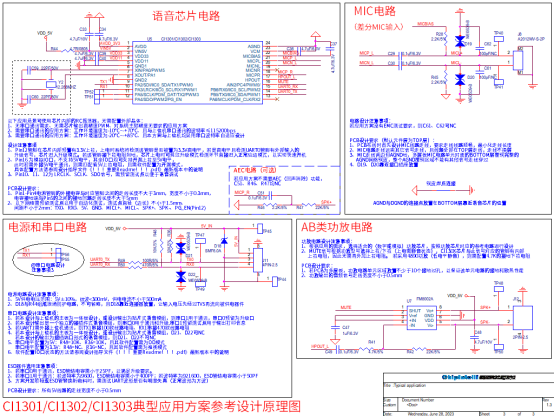This screenshot has height=417, width=554.
Task: Select the TP41 test point symbol
Action: click(x=499, y=82)
